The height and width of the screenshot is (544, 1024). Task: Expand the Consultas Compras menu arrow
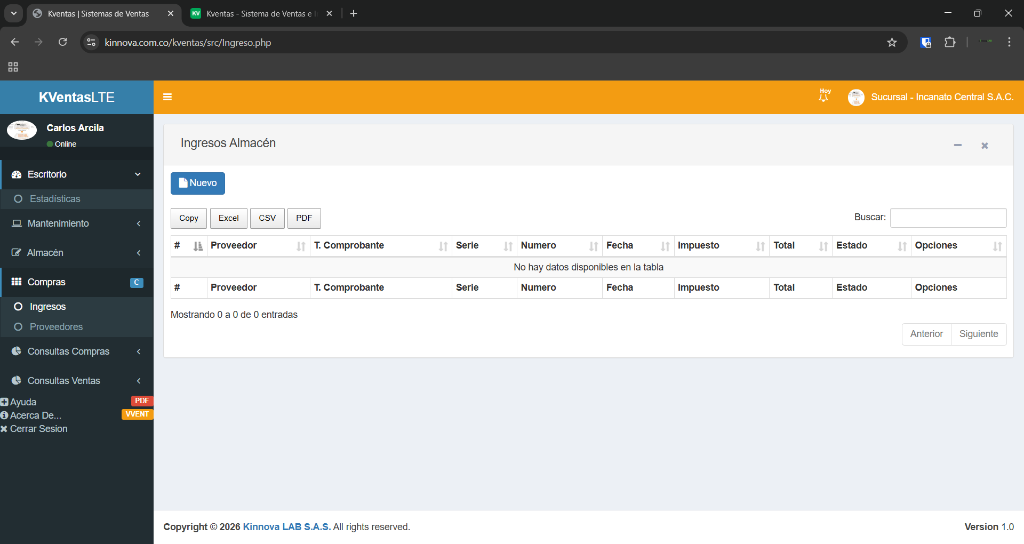138,351
